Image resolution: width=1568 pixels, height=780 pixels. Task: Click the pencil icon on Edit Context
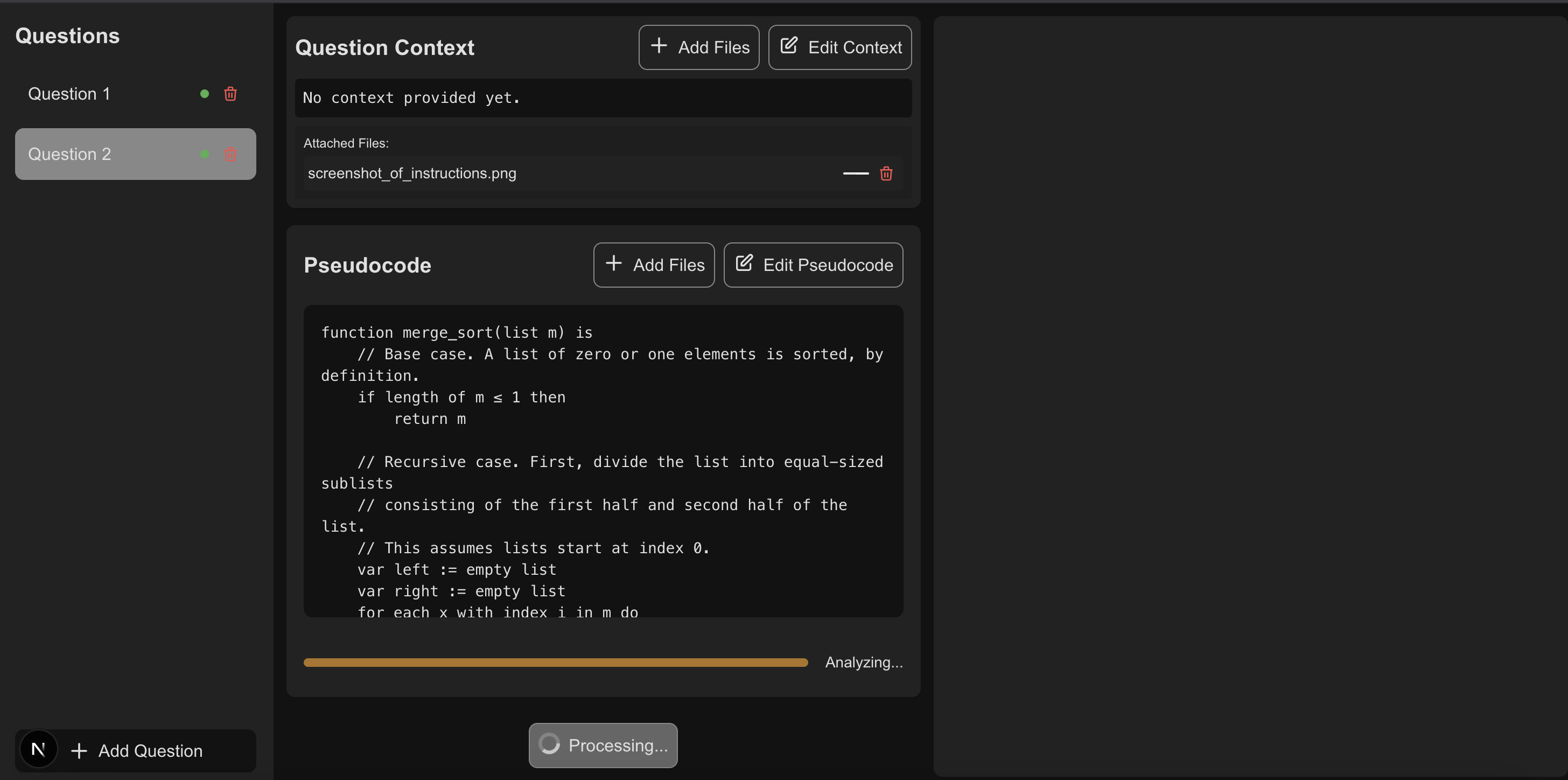(x=789, y=46)
